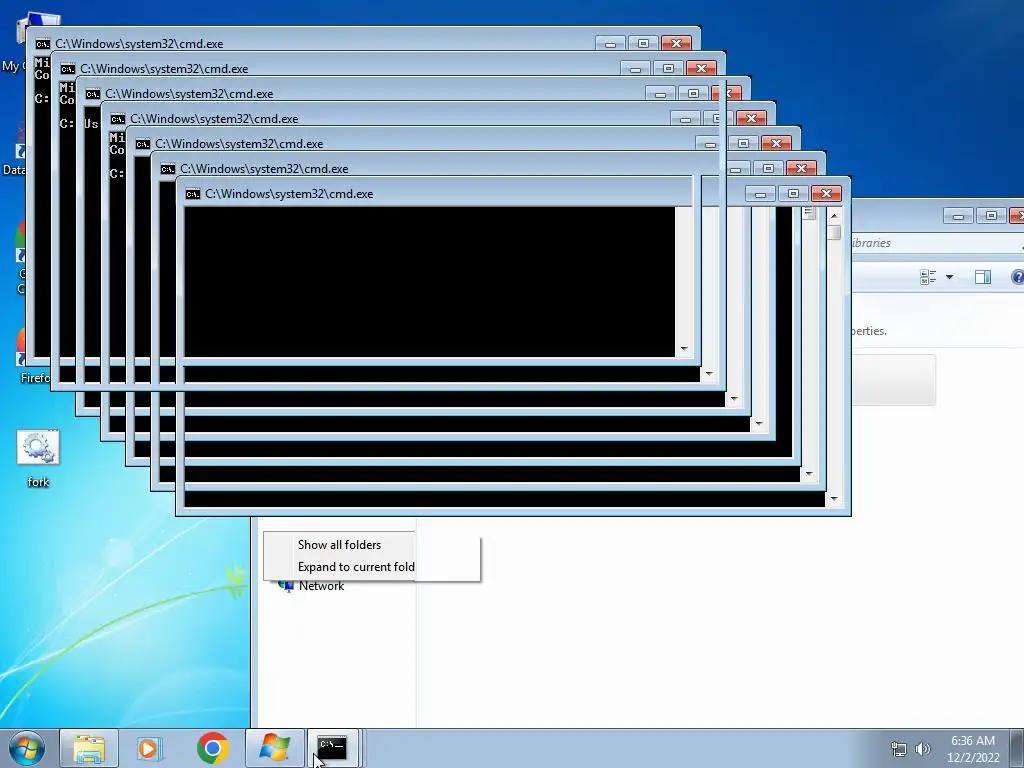Choose Expand to current folder entry

(356, 567)
